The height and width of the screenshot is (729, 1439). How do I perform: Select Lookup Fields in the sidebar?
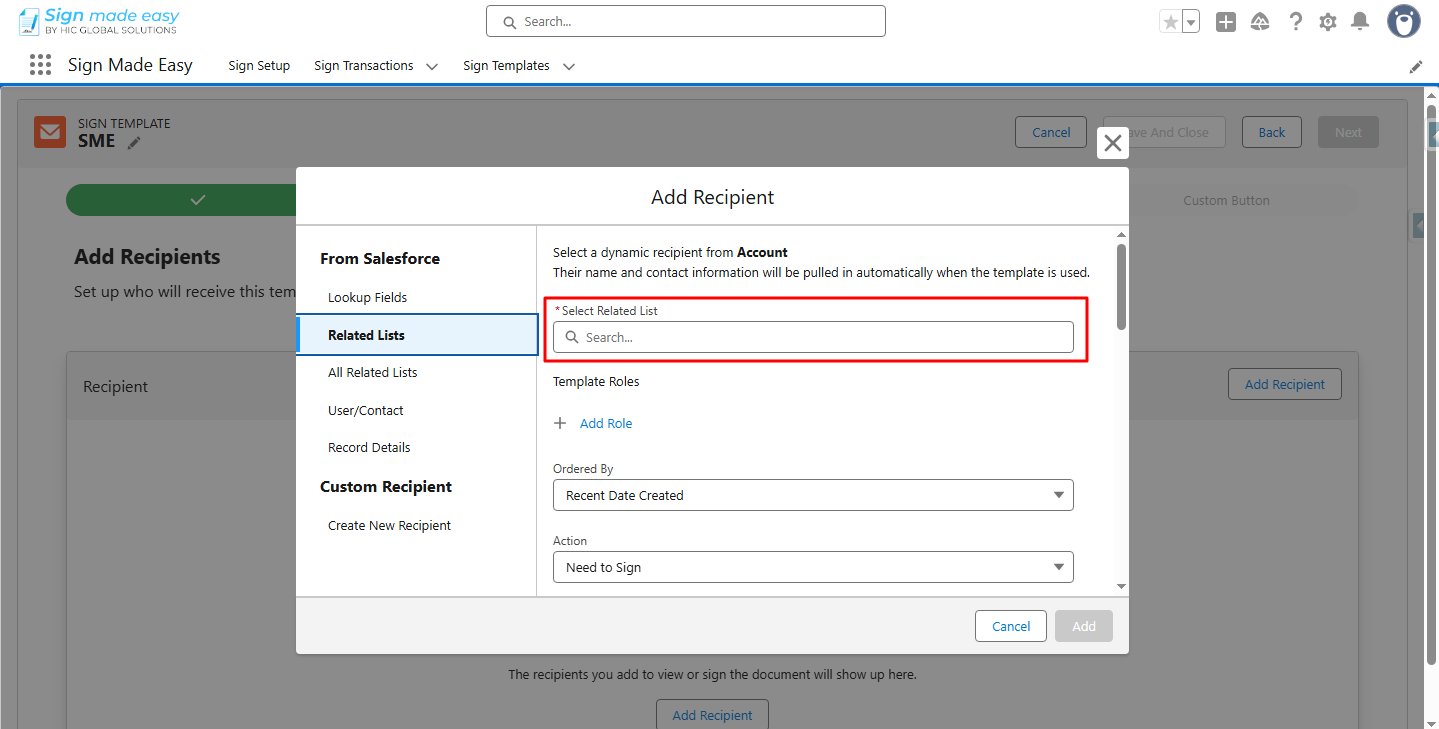367,297
